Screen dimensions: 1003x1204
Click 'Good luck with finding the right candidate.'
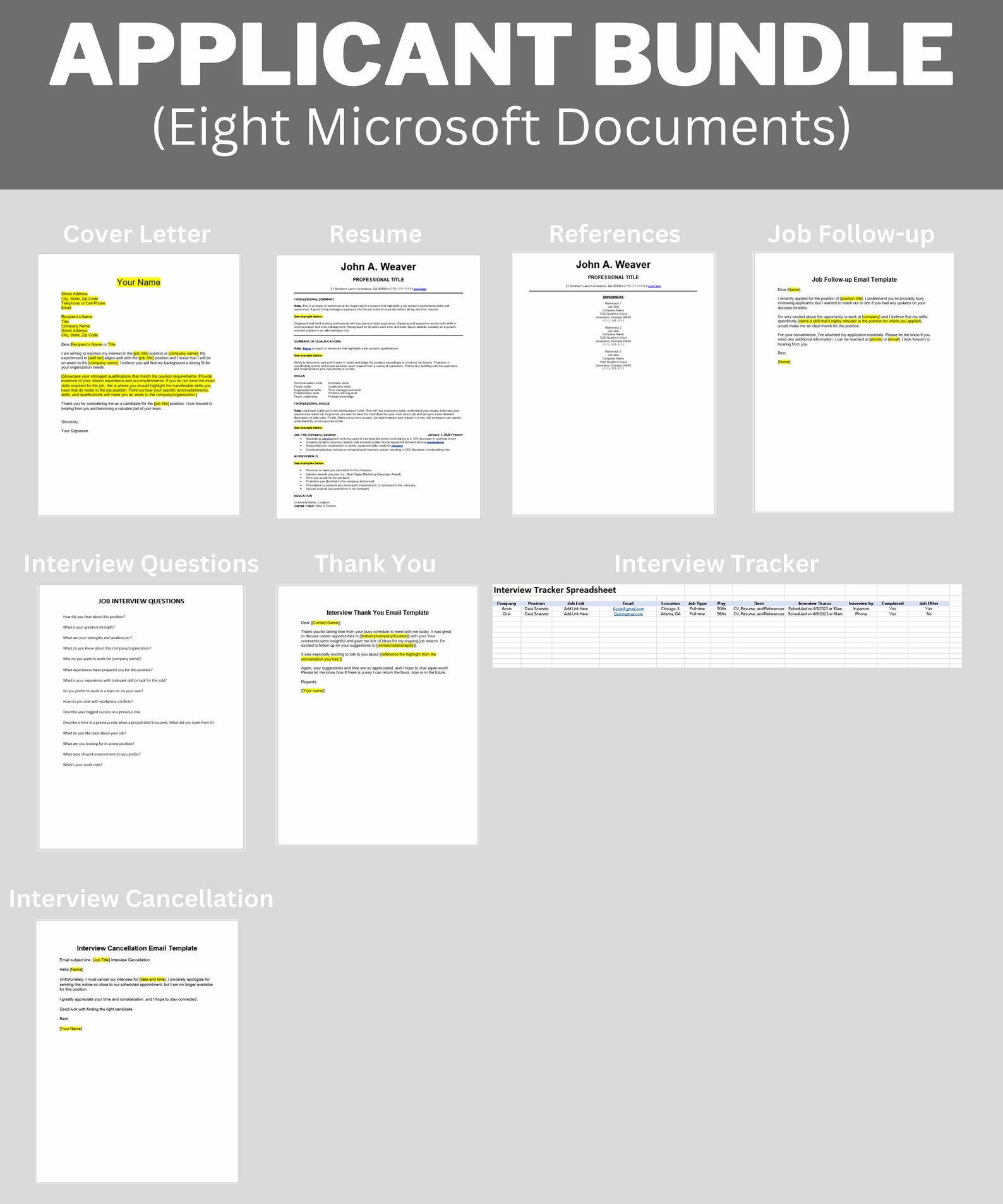[96, 1009]
